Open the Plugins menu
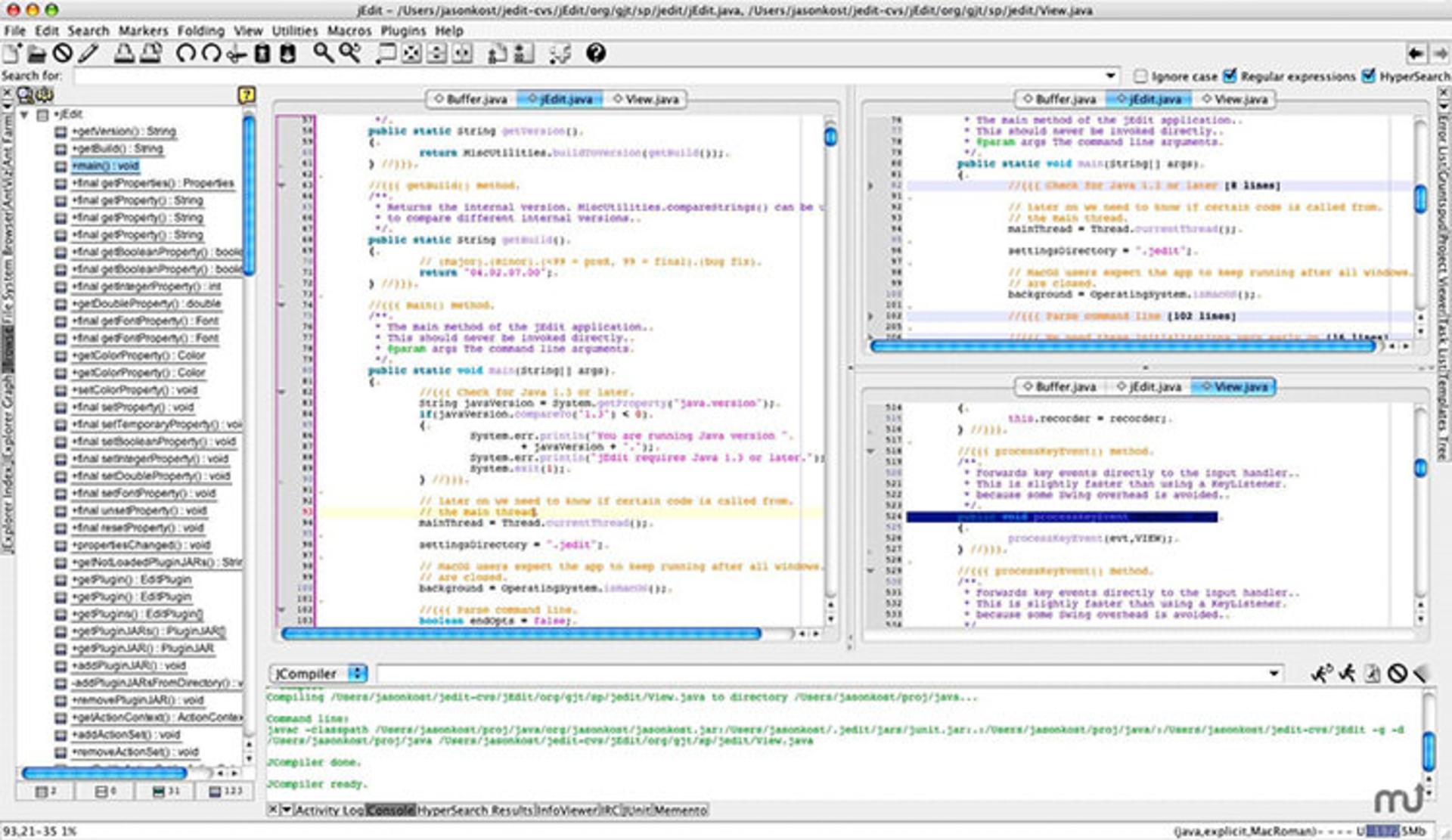Viewport: 1452px width, 840px height. click(403, 31)
